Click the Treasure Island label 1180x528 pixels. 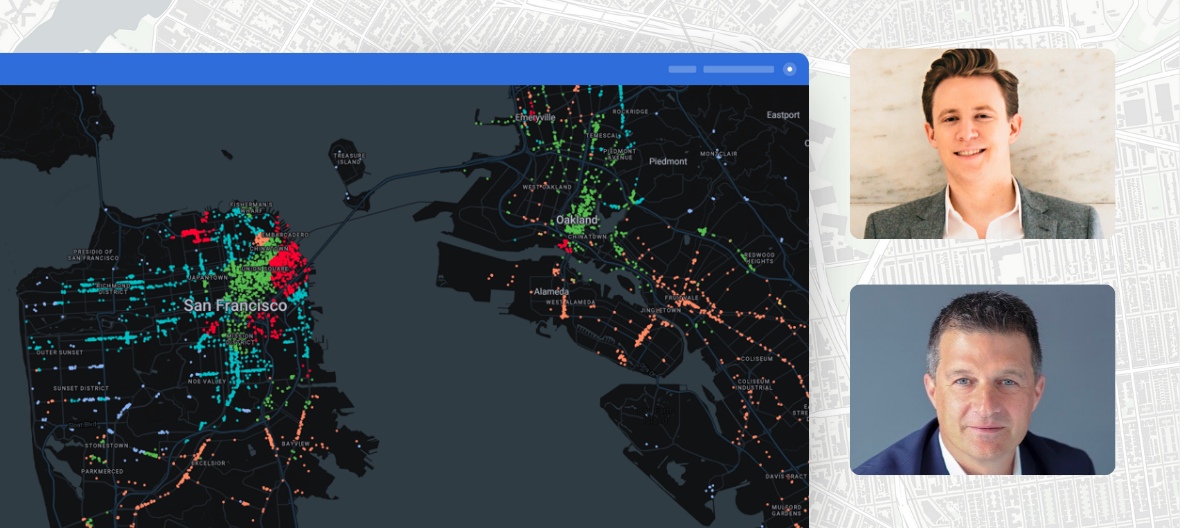coord(349,159)
